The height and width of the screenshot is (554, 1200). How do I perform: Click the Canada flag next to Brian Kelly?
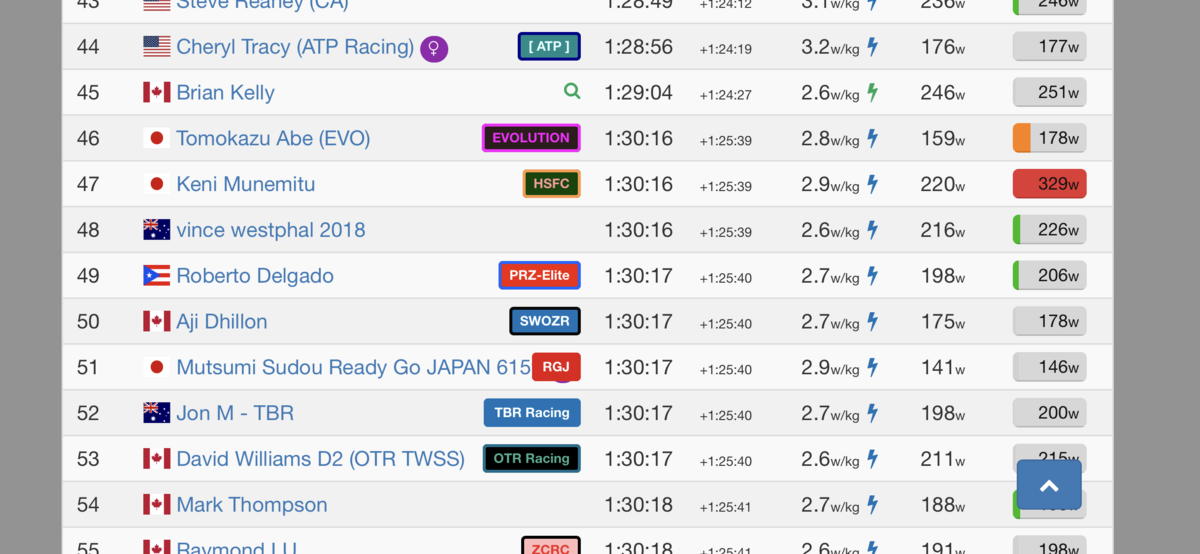(x=157, y=92)
